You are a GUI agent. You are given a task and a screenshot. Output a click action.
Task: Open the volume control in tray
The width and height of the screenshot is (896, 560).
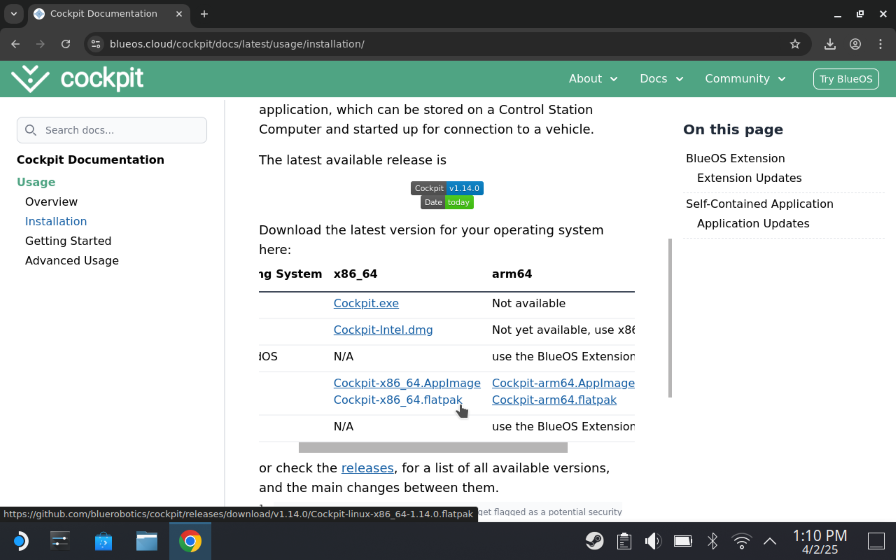[653, 542]
